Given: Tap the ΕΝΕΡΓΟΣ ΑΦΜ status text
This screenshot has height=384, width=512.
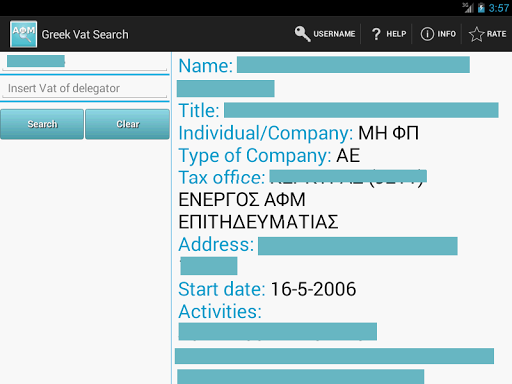Looking at the screenshot, I should pos(242,200).
